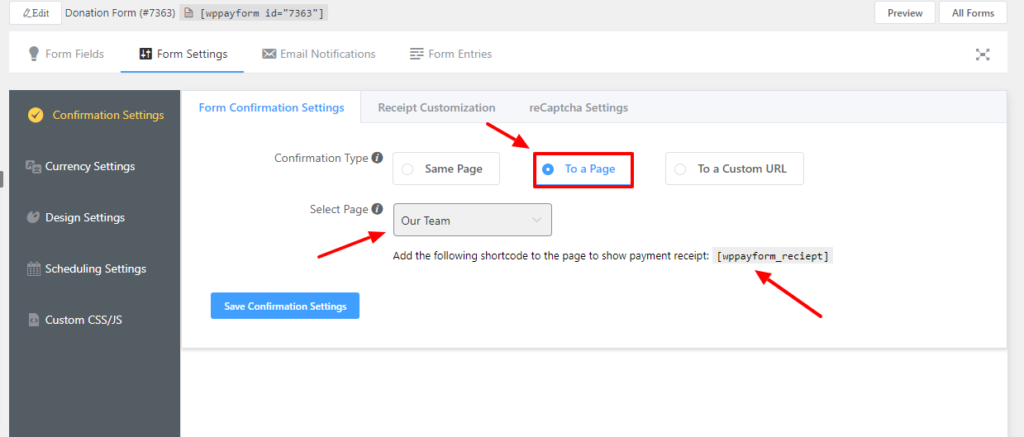This screenshot has width=1024, height=437.
Task: Click the Custom CSS/JS code icon
Action: [33, 321]
